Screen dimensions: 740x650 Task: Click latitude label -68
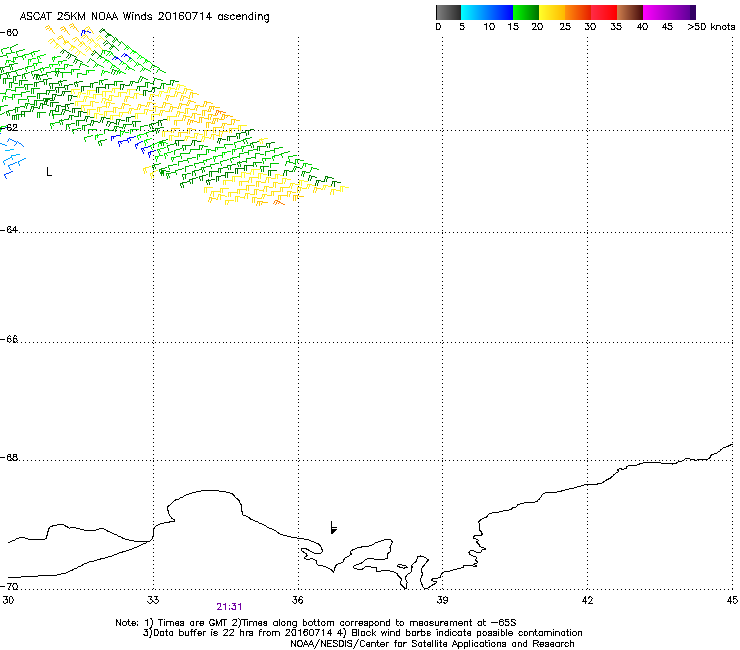click(9, 457)
